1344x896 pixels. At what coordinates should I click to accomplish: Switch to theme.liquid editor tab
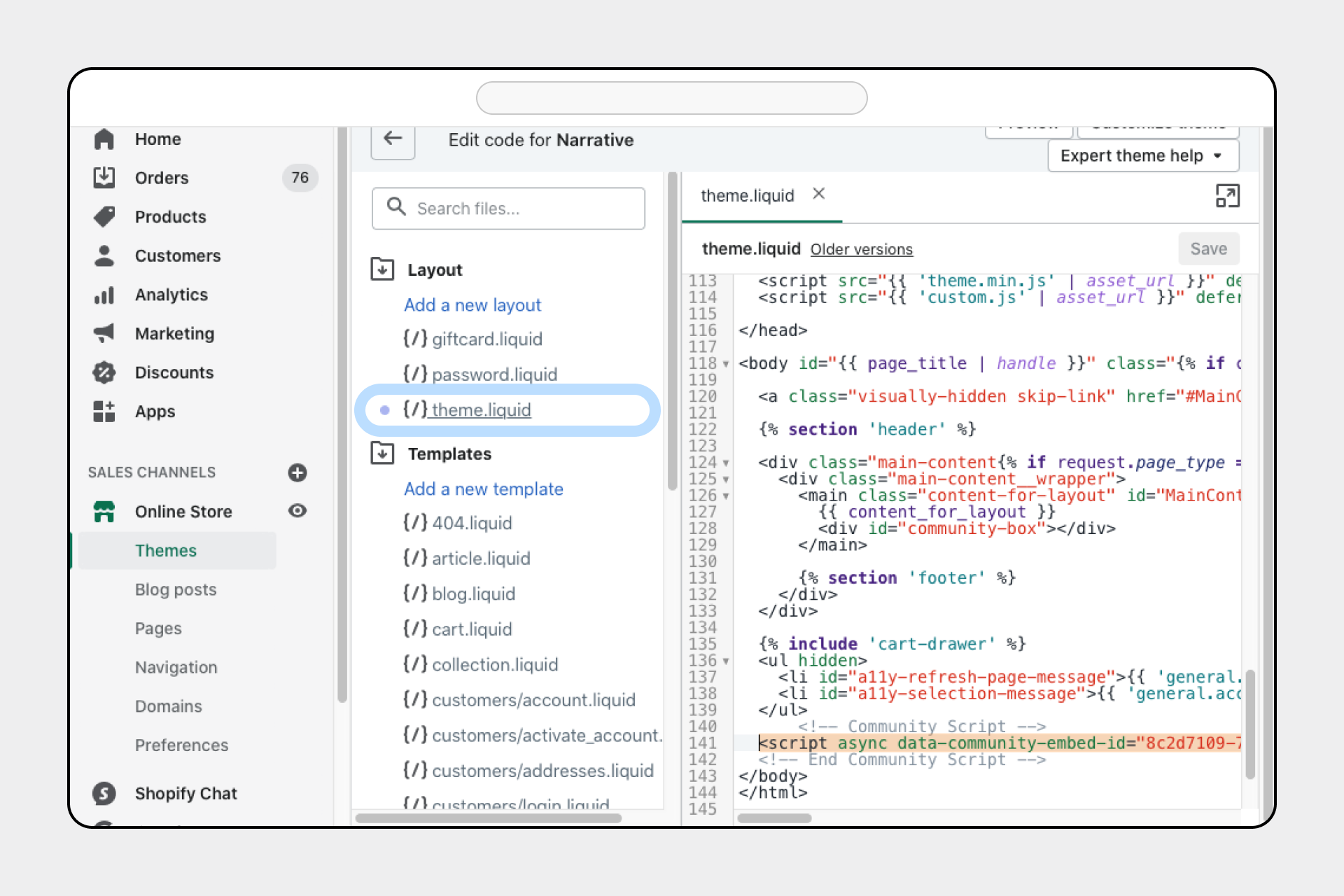[x=747, y=195]
